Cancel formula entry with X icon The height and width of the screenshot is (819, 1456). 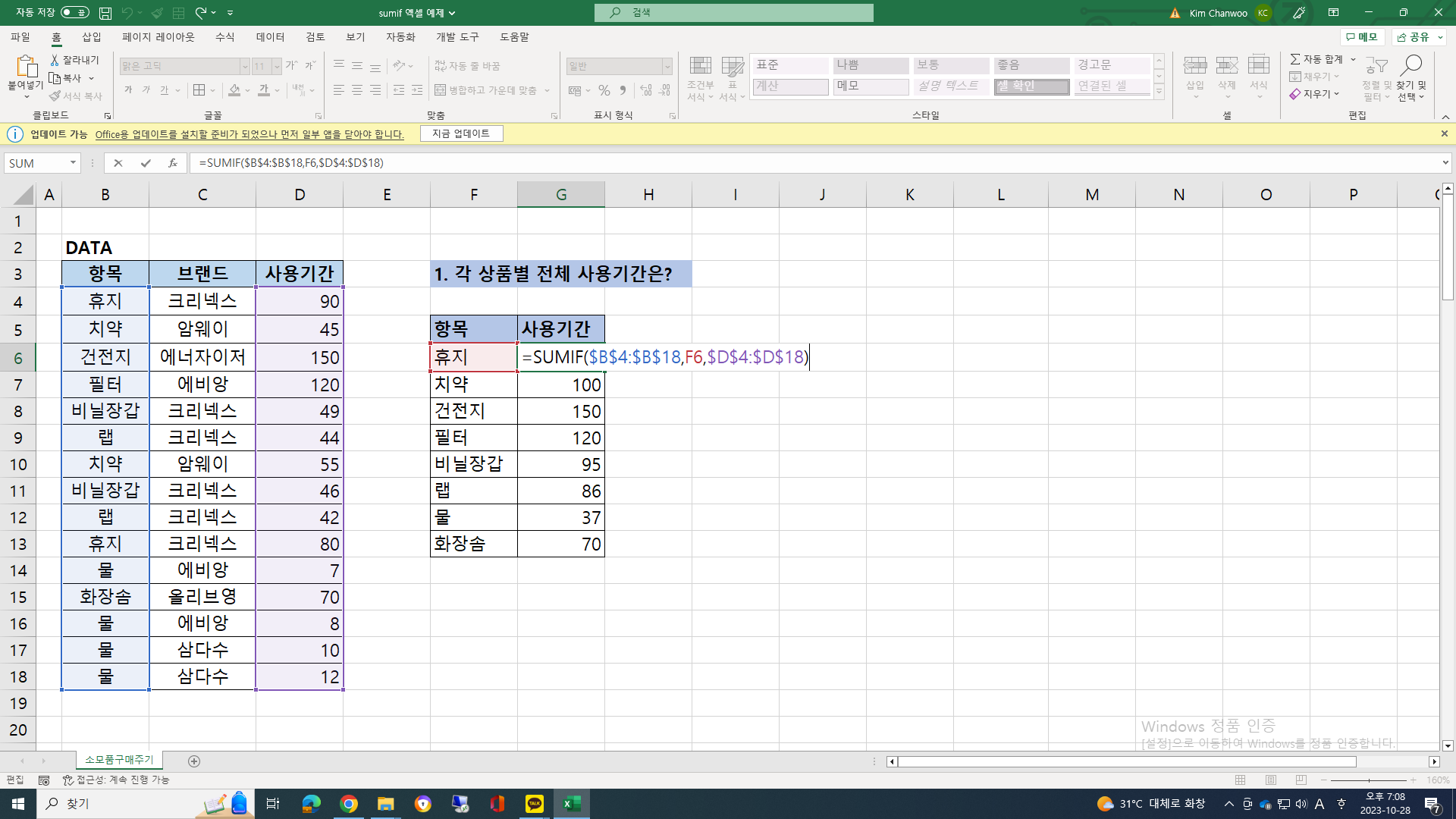pos(118,163)
